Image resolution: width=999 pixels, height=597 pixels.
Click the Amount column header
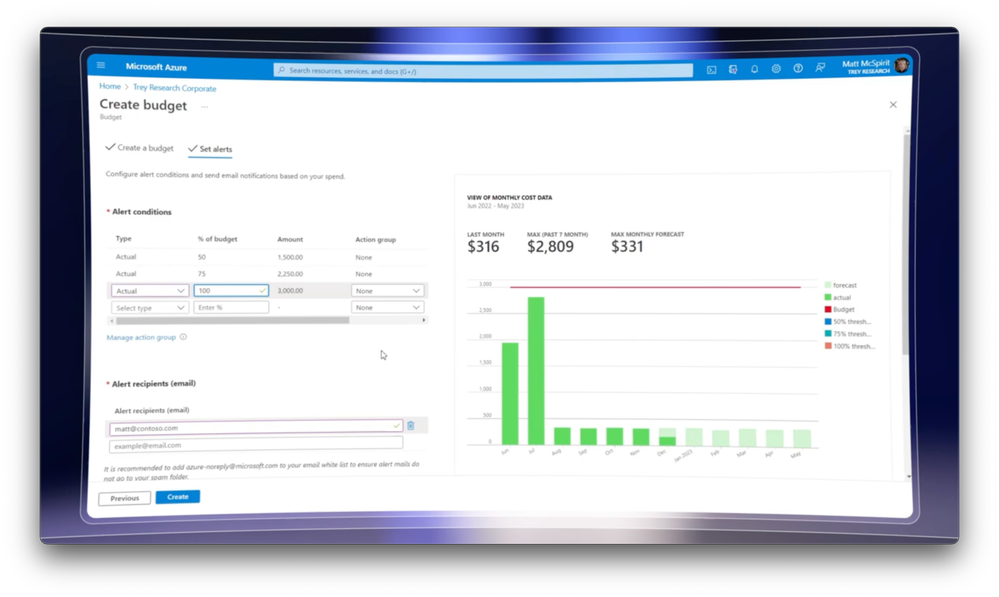click(290, 240)
